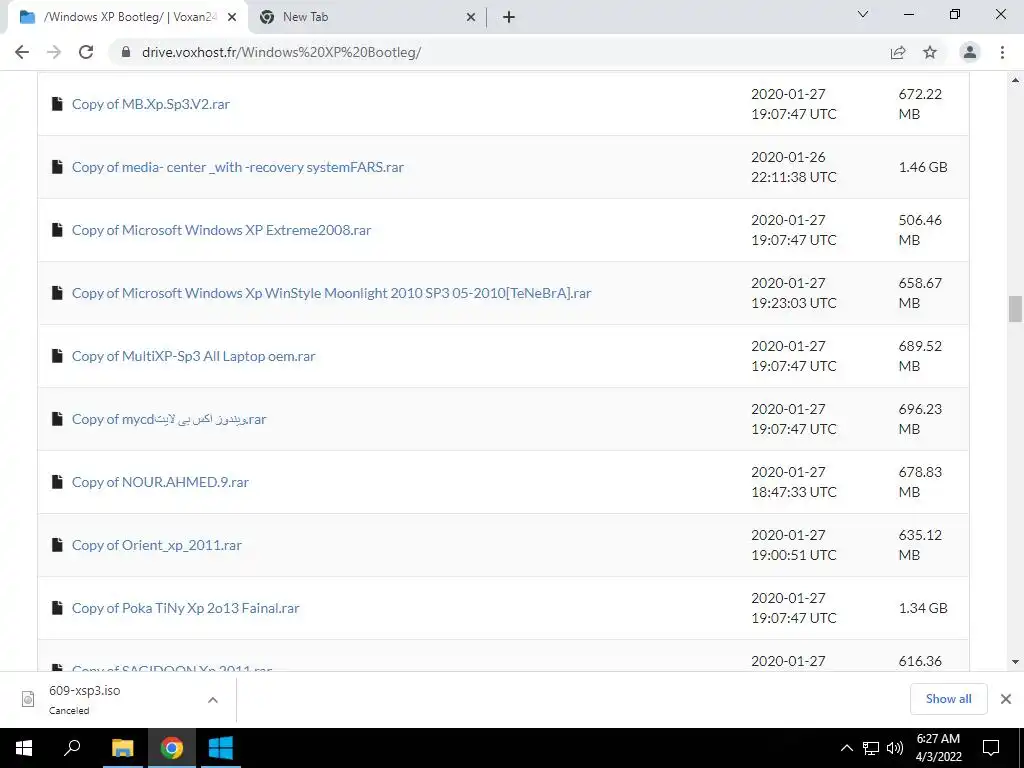Open the blue Windows-logo taskbar app
1024x768 pixels.
coord(221,748)
